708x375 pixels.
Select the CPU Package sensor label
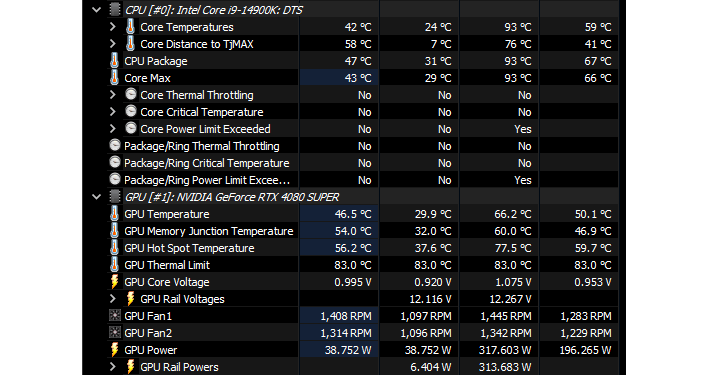click(156, 61)
